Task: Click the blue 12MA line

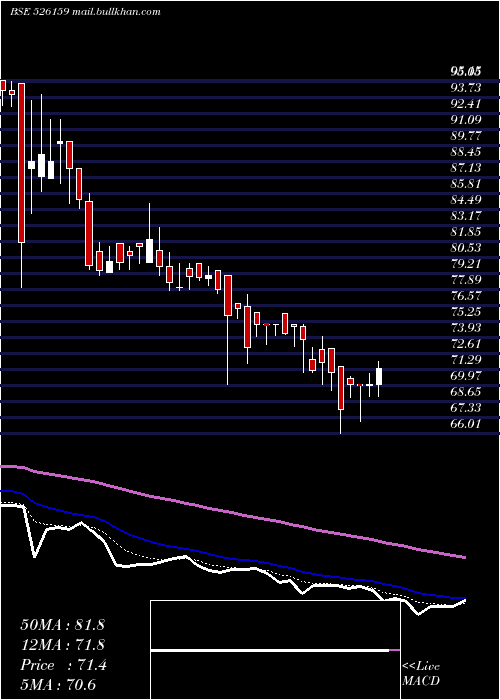Action: (232, 559)
